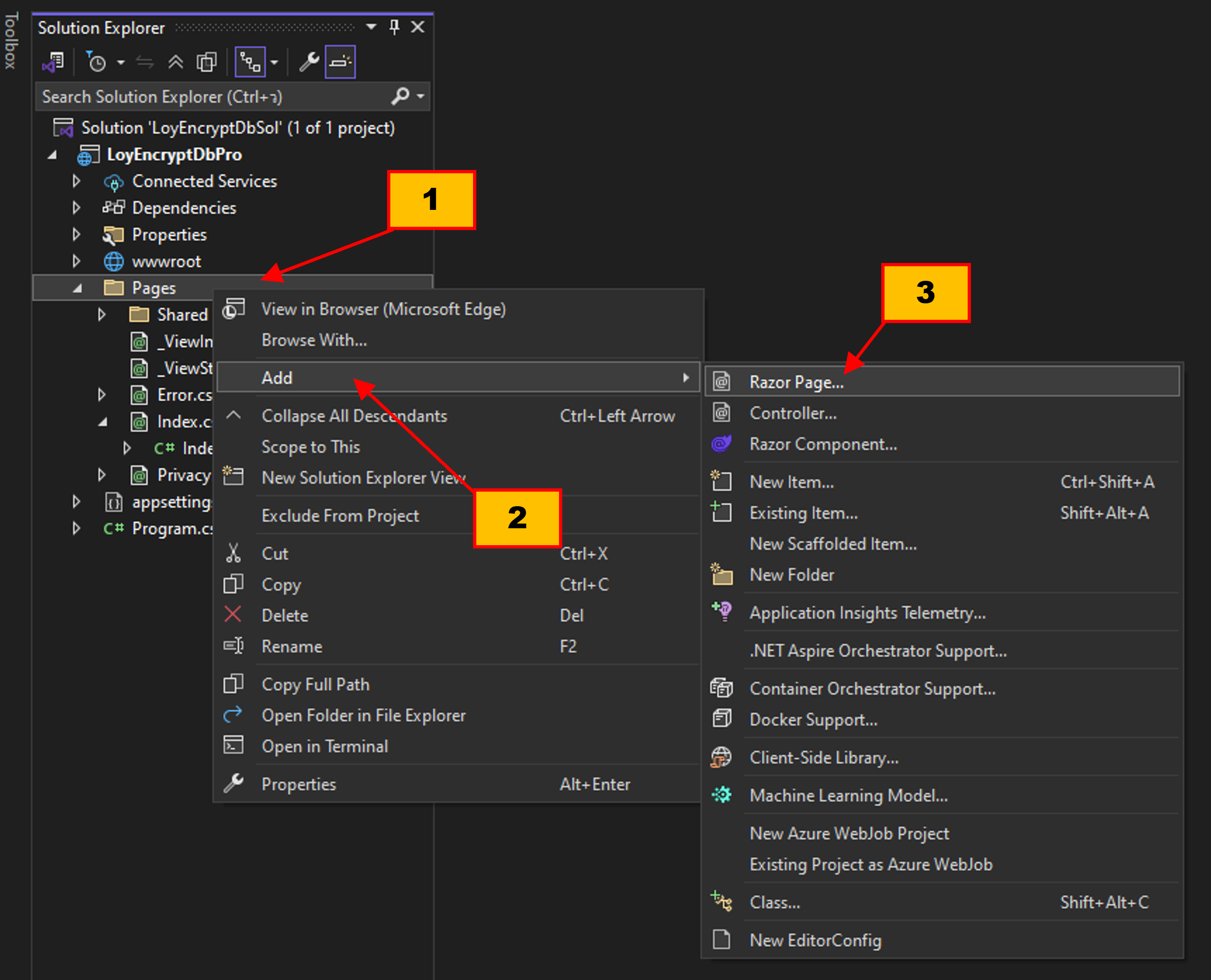Select New Folder in the Add submenu
Screen dimensions: 1211x980
click(792, 575)
